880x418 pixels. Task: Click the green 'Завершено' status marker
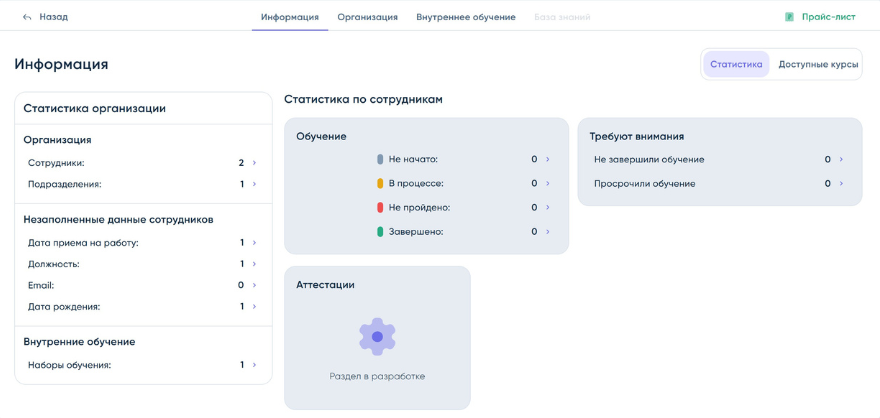click(x=380, y=232)
